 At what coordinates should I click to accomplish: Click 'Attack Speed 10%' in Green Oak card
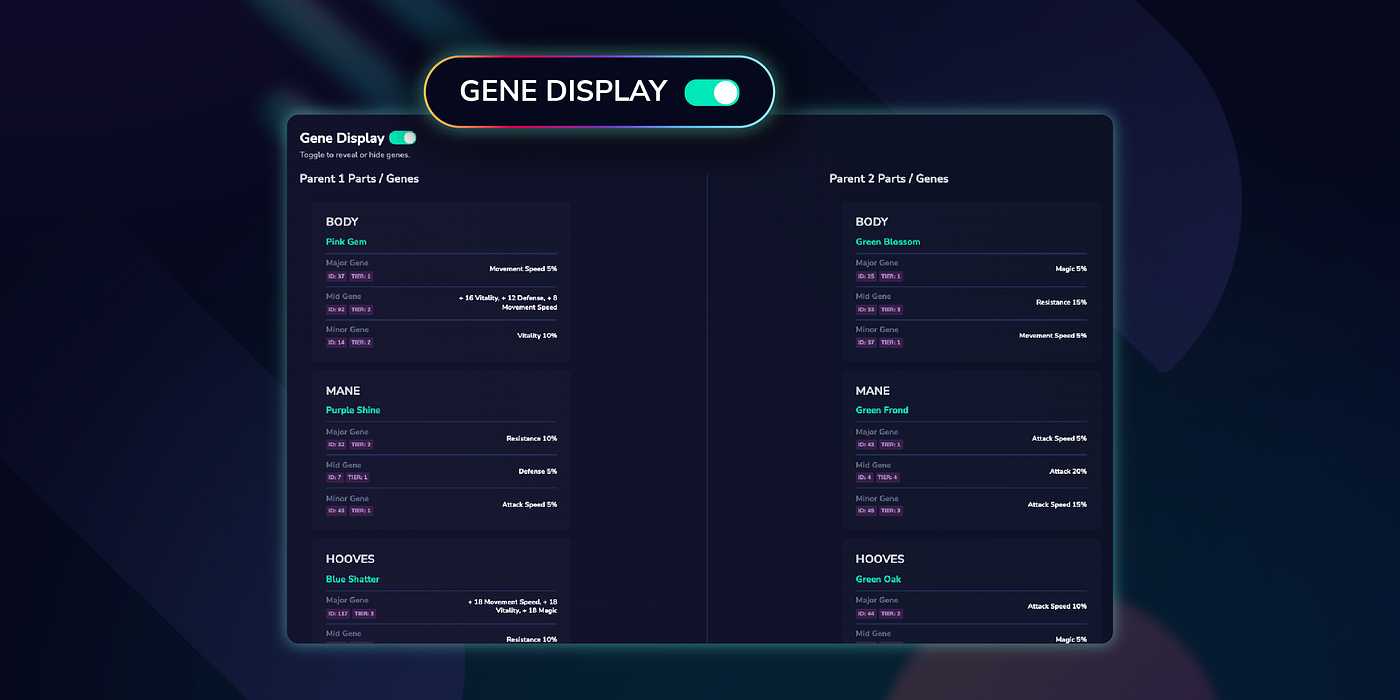pos(1057,606)
